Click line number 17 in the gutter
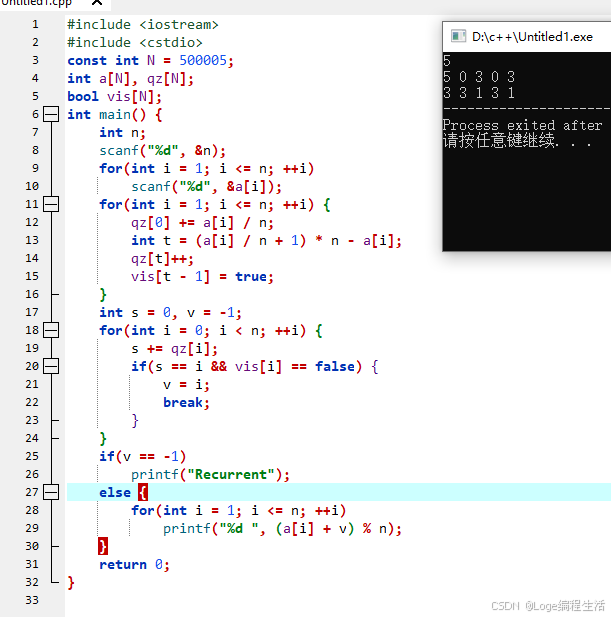 coord(32,312)
